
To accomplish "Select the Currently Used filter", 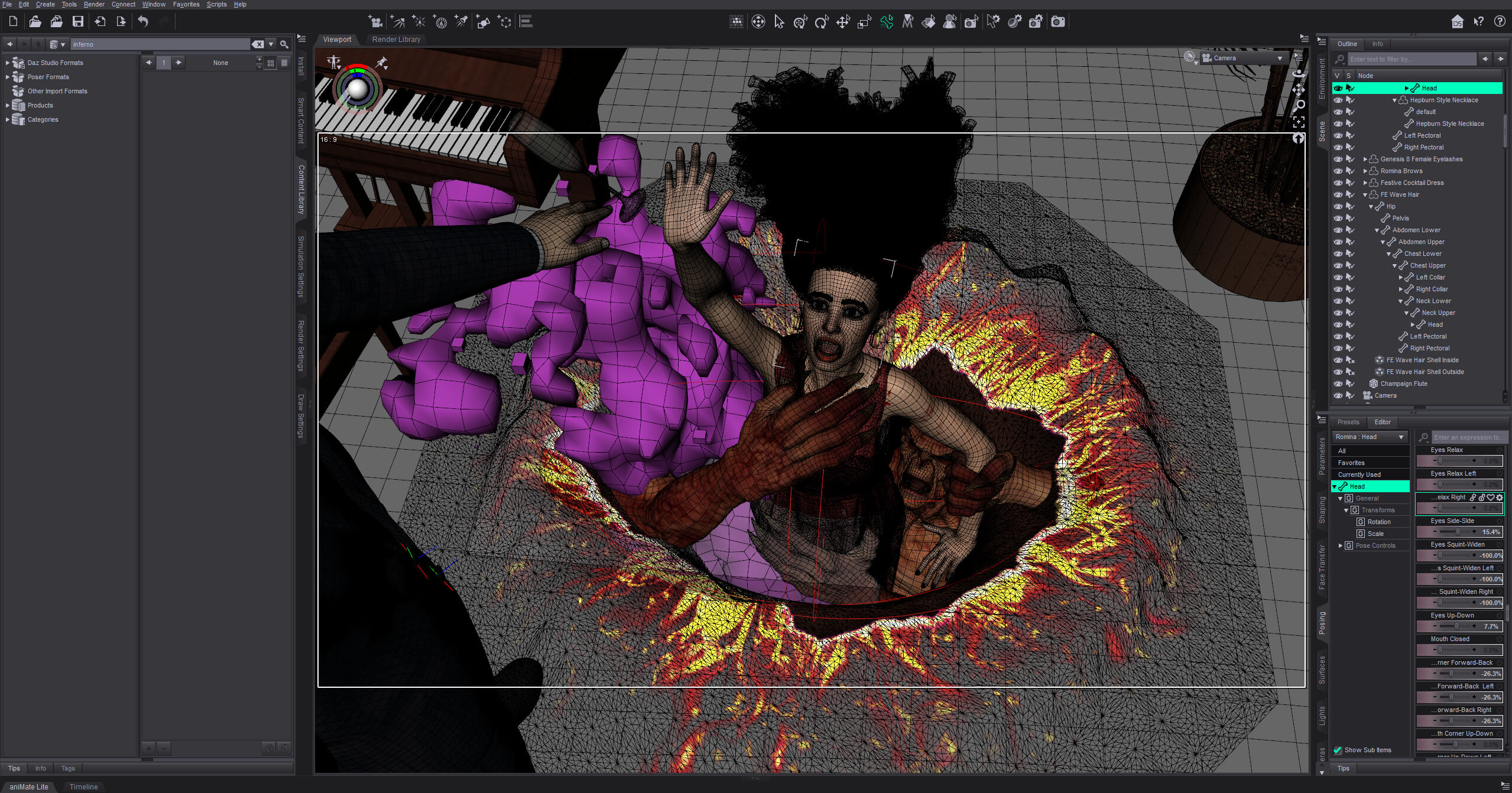I will [x=1370, y=474].
